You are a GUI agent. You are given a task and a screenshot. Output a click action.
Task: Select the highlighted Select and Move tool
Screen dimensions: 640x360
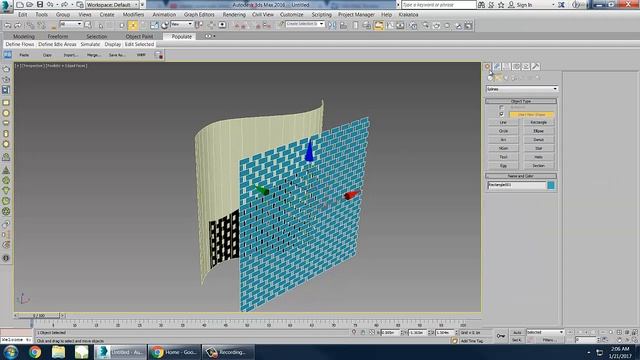(x=133, y=25)
